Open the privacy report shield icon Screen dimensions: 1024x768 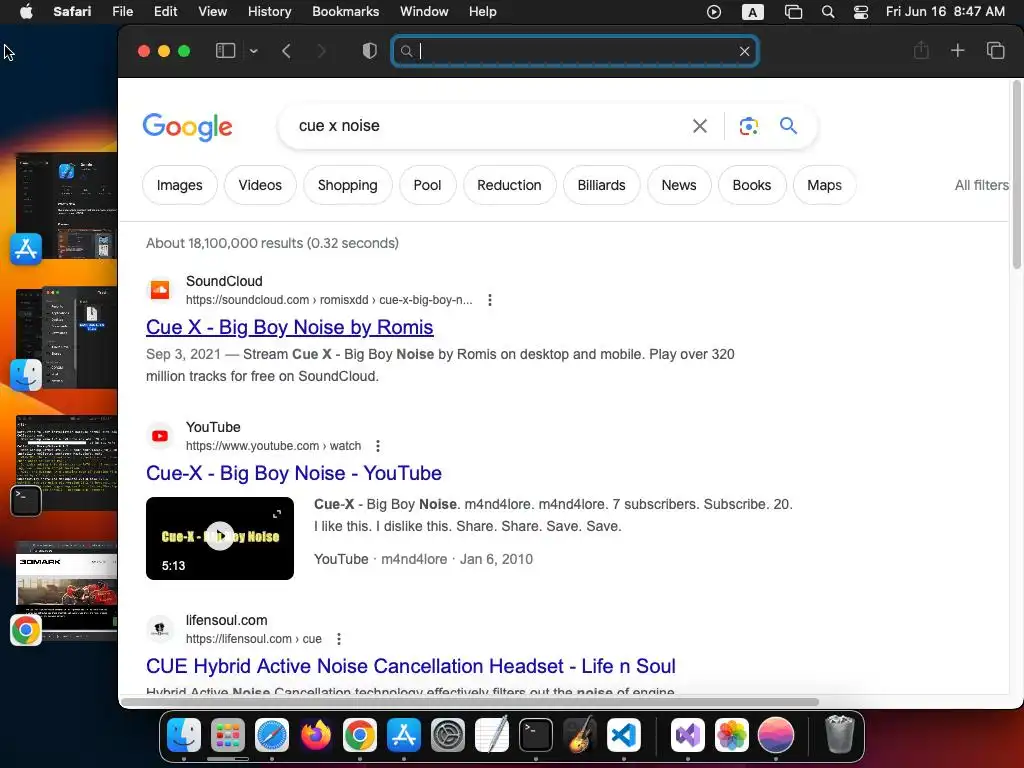(370, 51)
